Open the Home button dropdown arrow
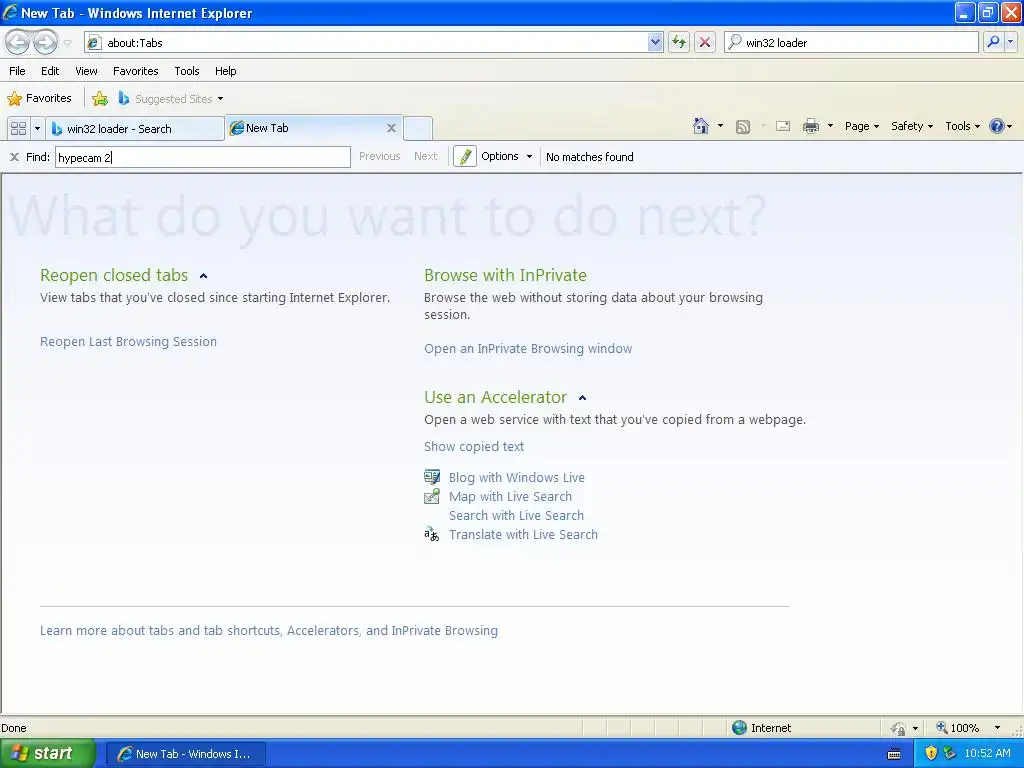 point(720,126)
